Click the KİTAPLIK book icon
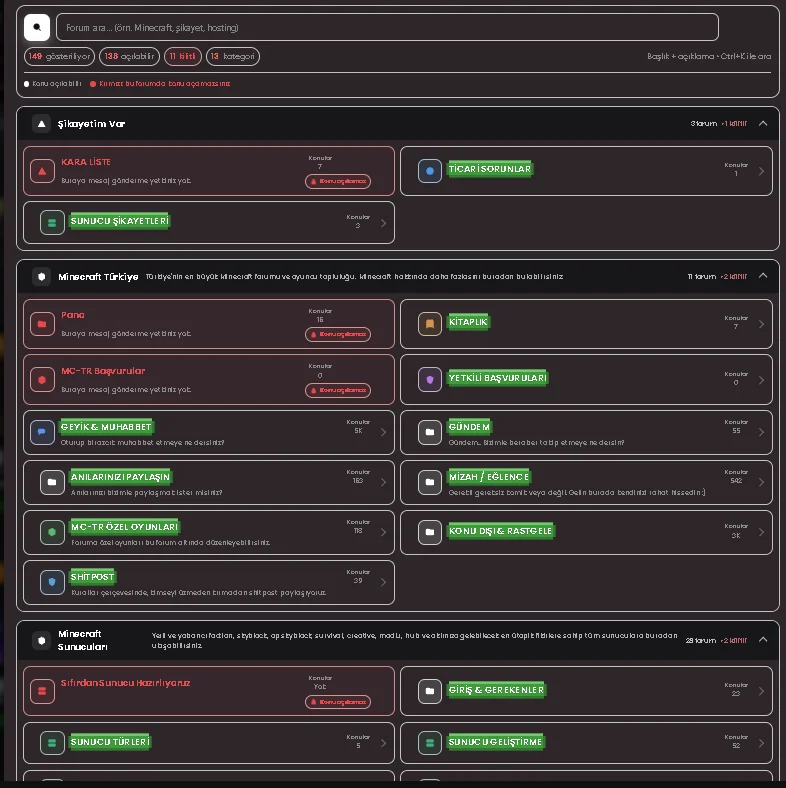This screenshot has width=786, height=788. [430, 324]
